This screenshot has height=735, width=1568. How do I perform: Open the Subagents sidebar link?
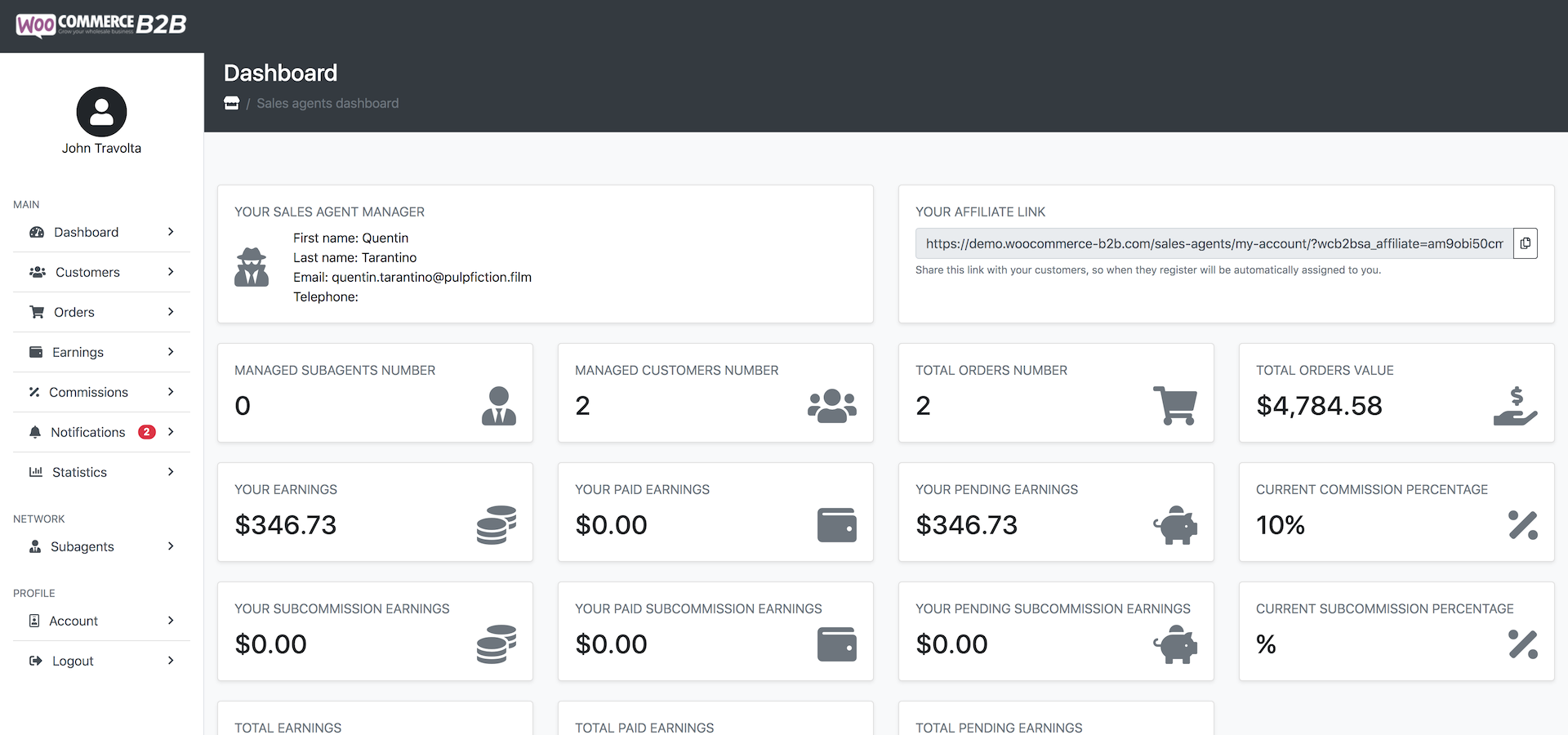point(101,546)
